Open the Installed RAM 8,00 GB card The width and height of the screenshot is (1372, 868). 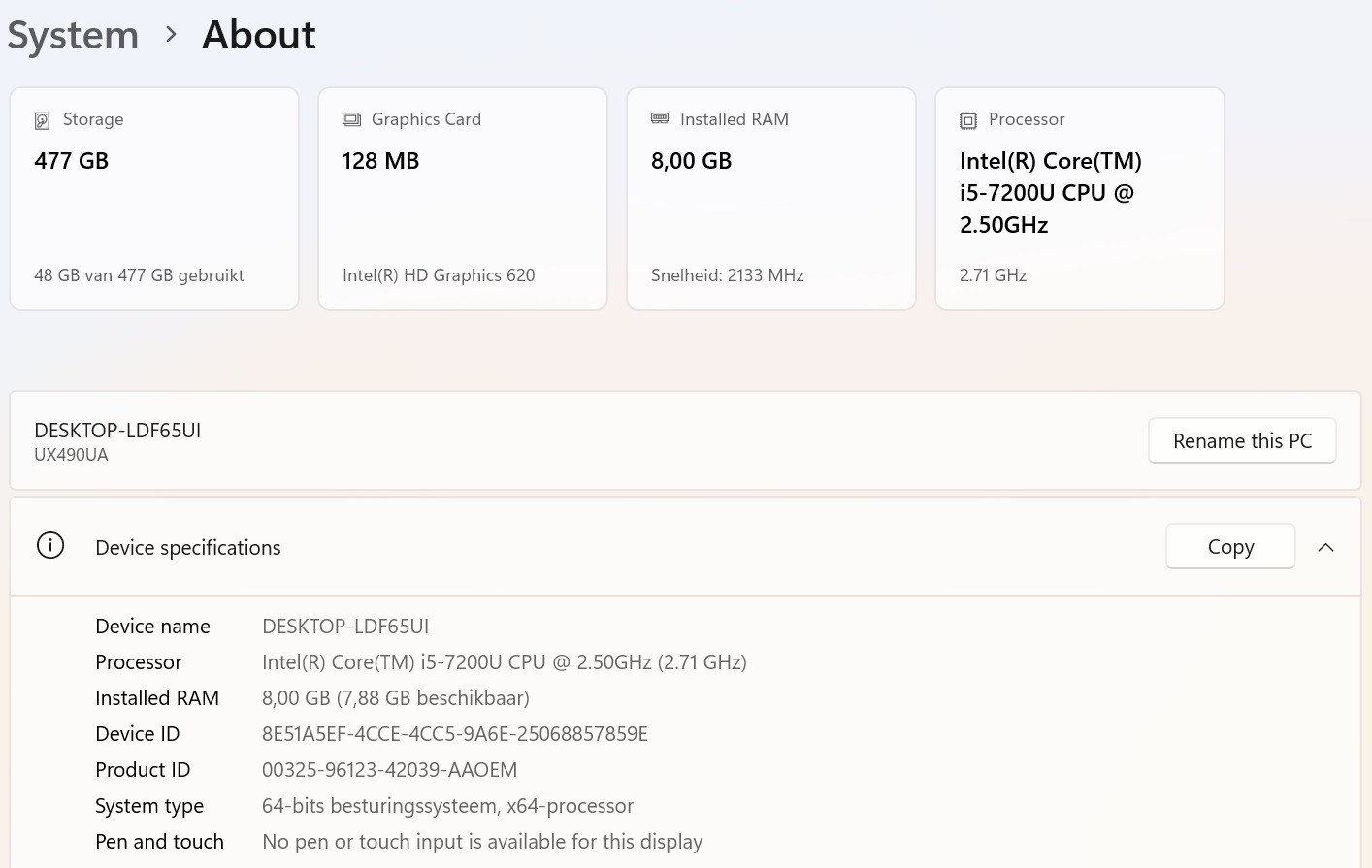pos(771,199)
